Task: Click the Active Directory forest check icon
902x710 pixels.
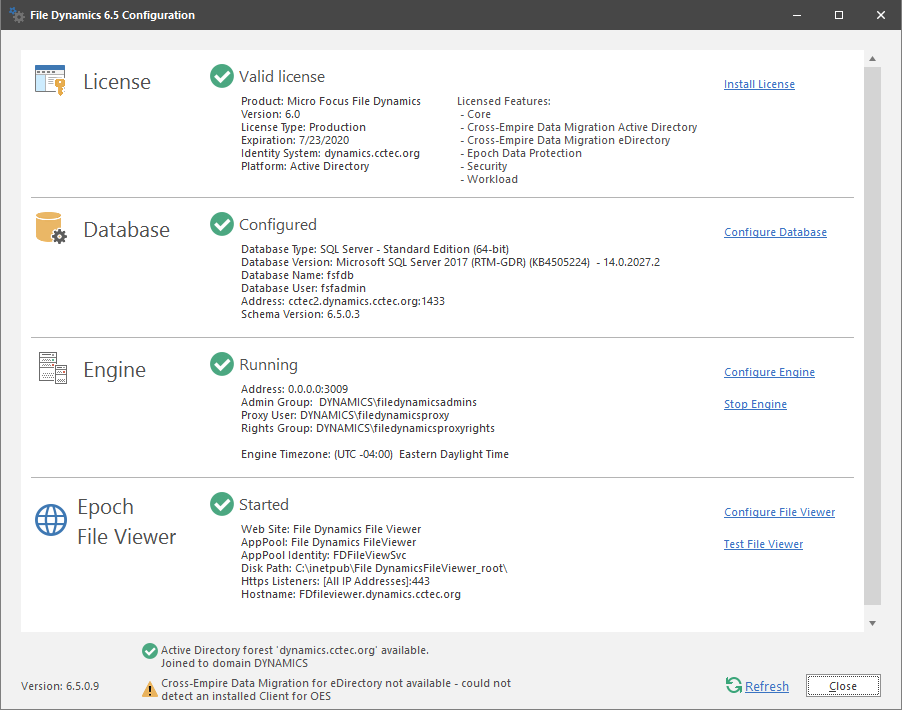Action: (x=149, y=650)
